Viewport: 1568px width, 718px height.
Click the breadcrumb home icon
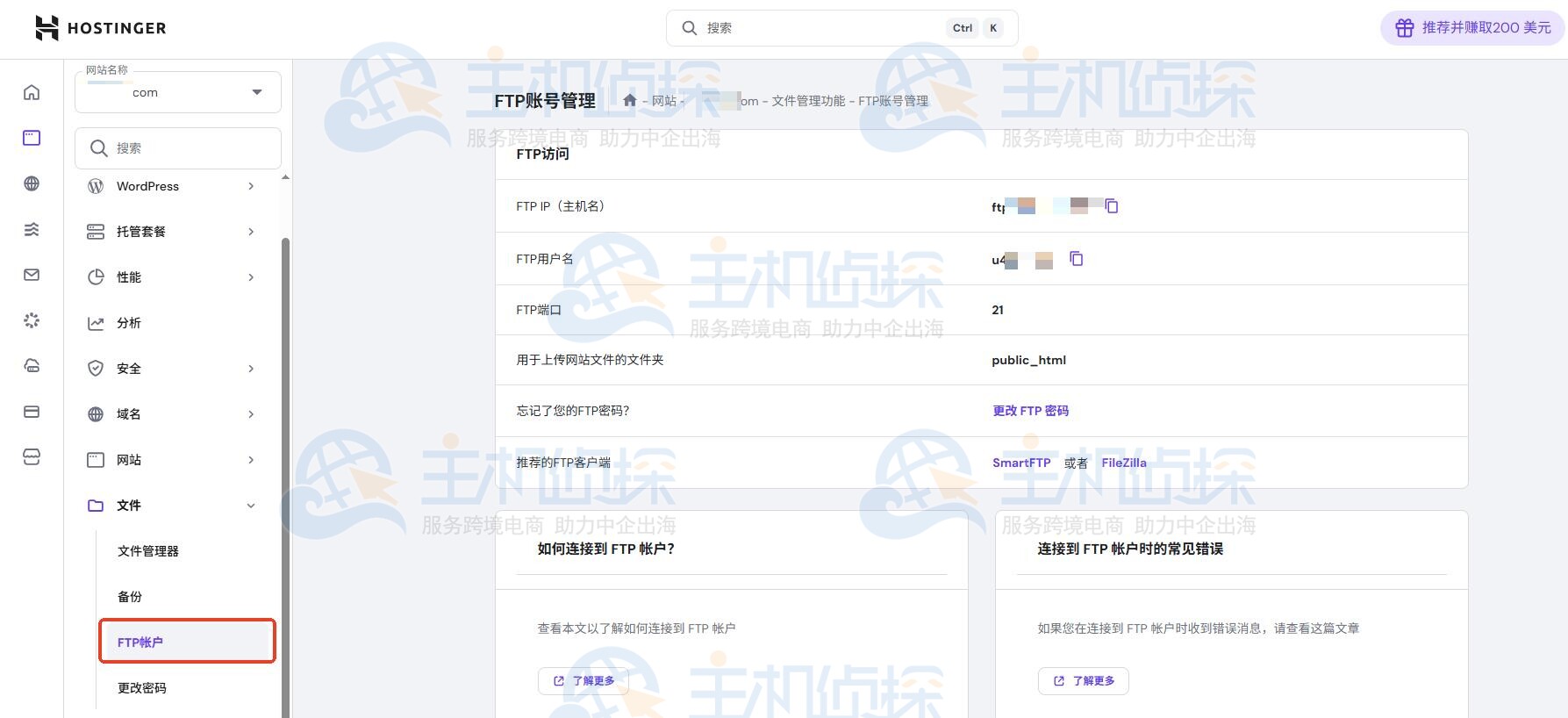click(x=629, y=100)
